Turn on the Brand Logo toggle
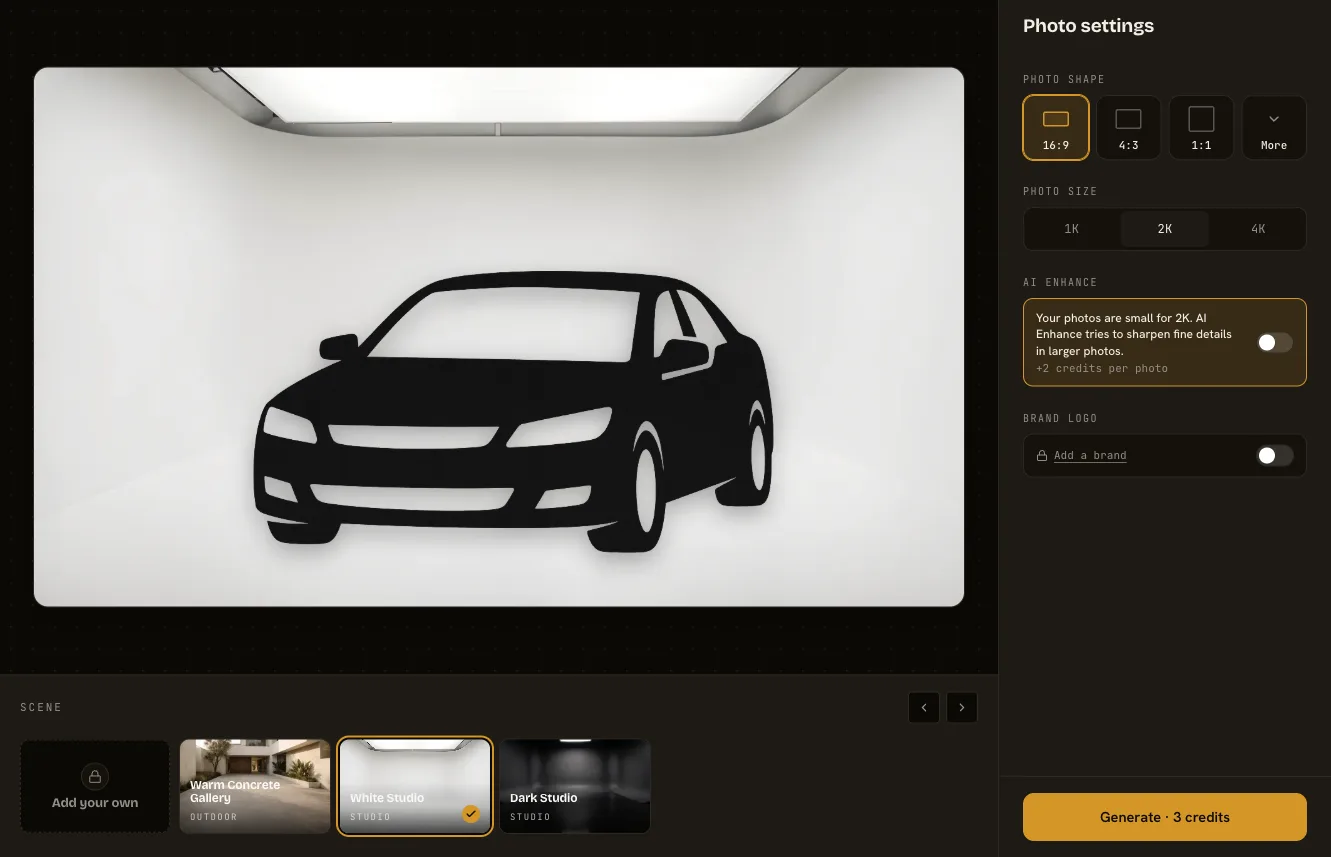Viewport: 1331px width, 857px height. coord(1274,456)
